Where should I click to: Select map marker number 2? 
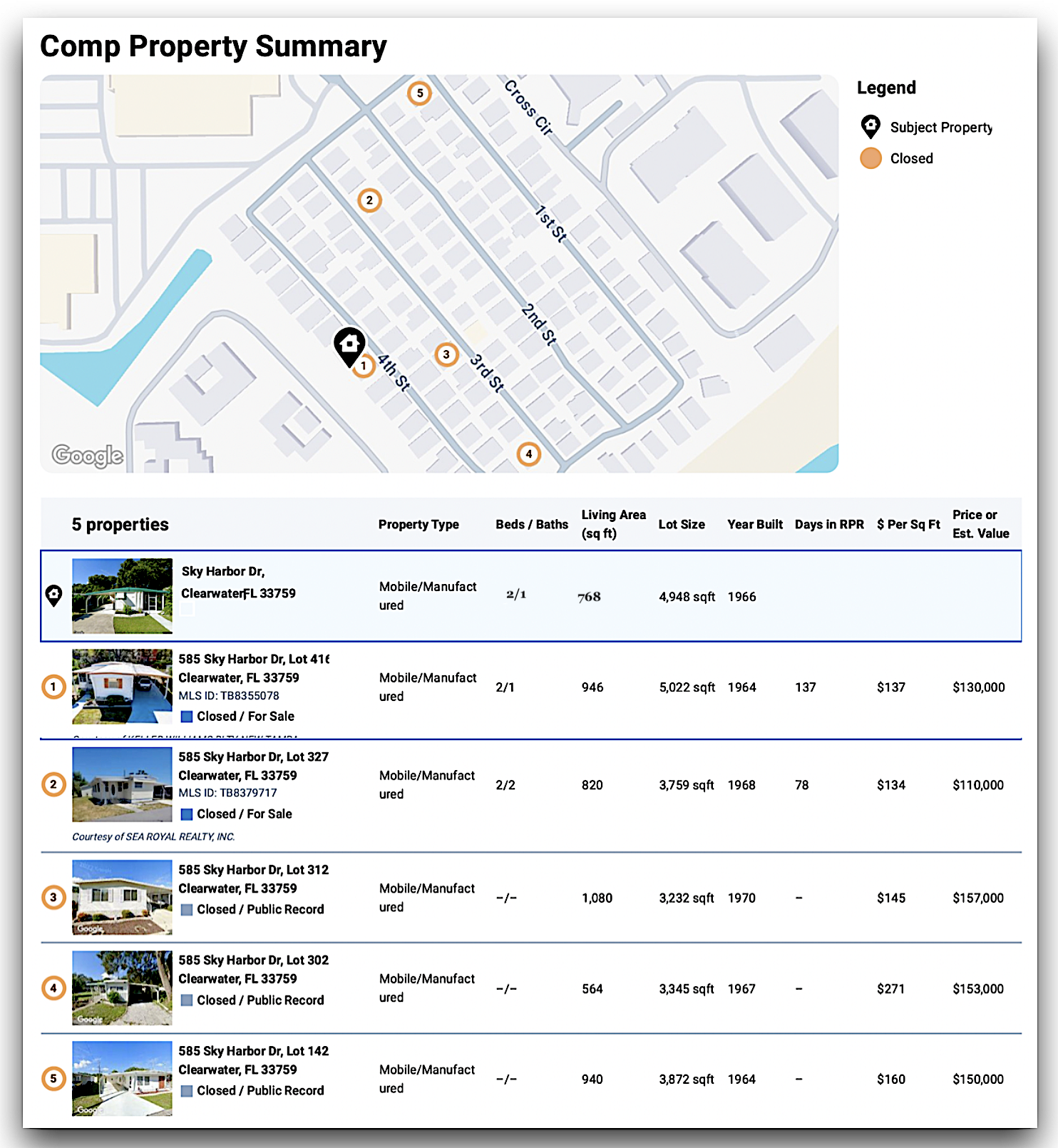click(369, 200)
